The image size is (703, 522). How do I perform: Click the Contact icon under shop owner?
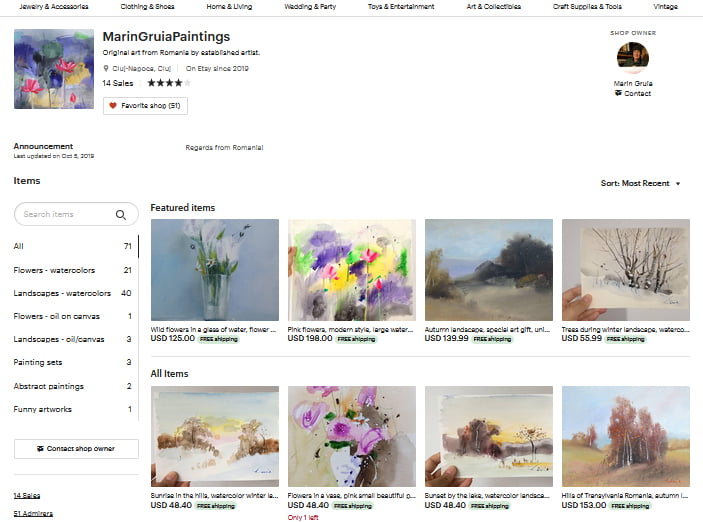[x=618, y=93]
